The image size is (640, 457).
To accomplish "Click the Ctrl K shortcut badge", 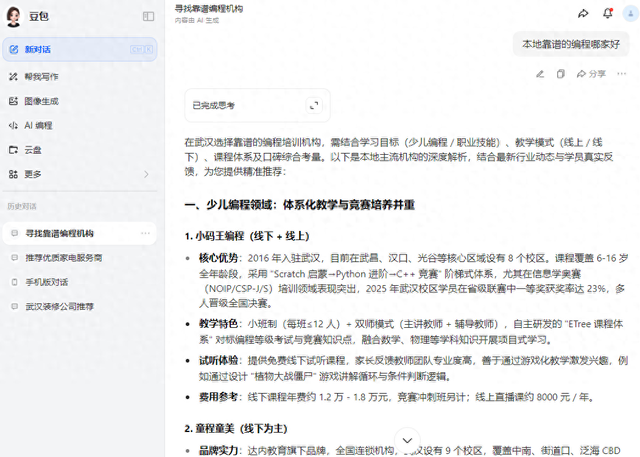I will coord(141,49).
